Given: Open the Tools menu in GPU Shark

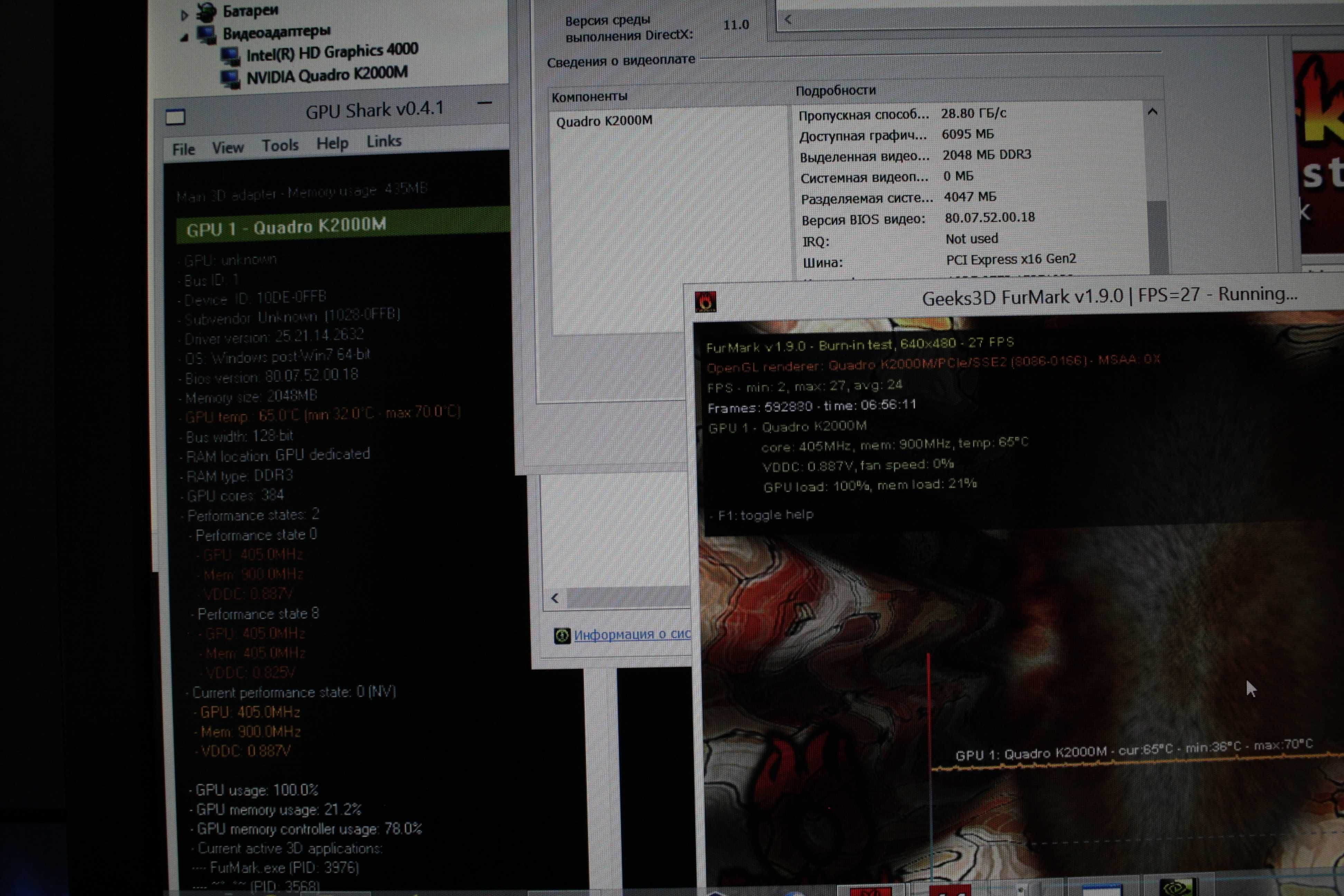Looking at the screenshot, I should [x=280, y=145].
